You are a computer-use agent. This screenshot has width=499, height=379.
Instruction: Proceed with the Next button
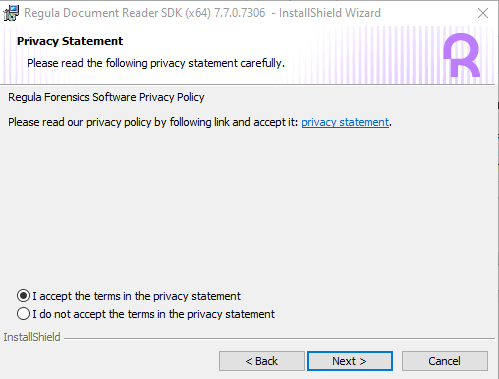350,361
